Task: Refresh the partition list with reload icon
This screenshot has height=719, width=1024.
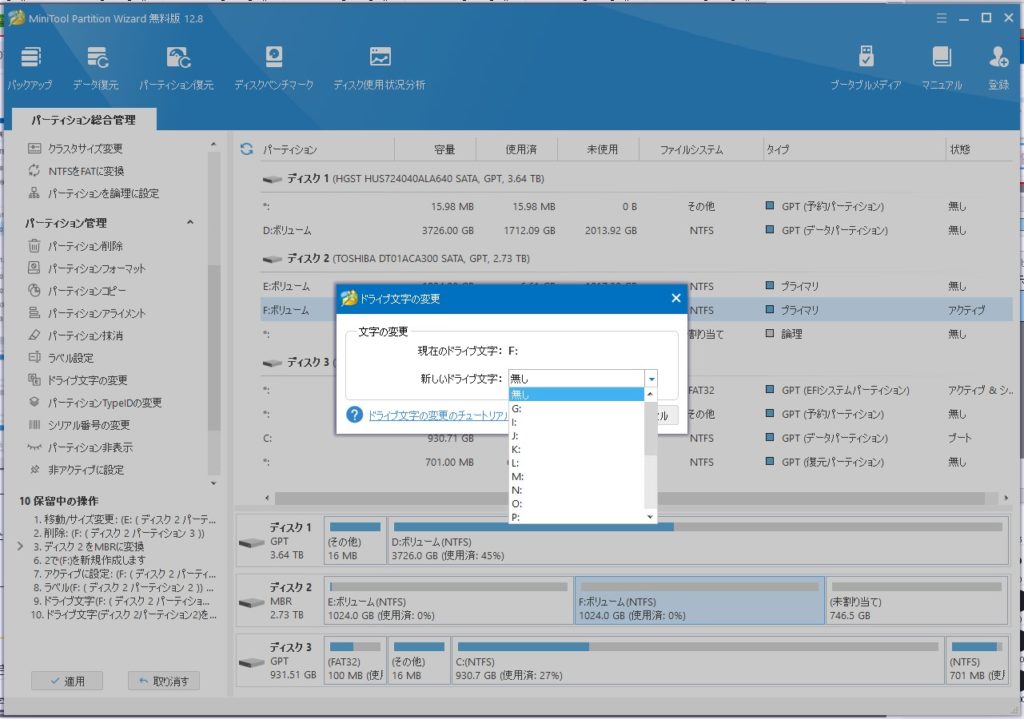Action: point(246,150)
